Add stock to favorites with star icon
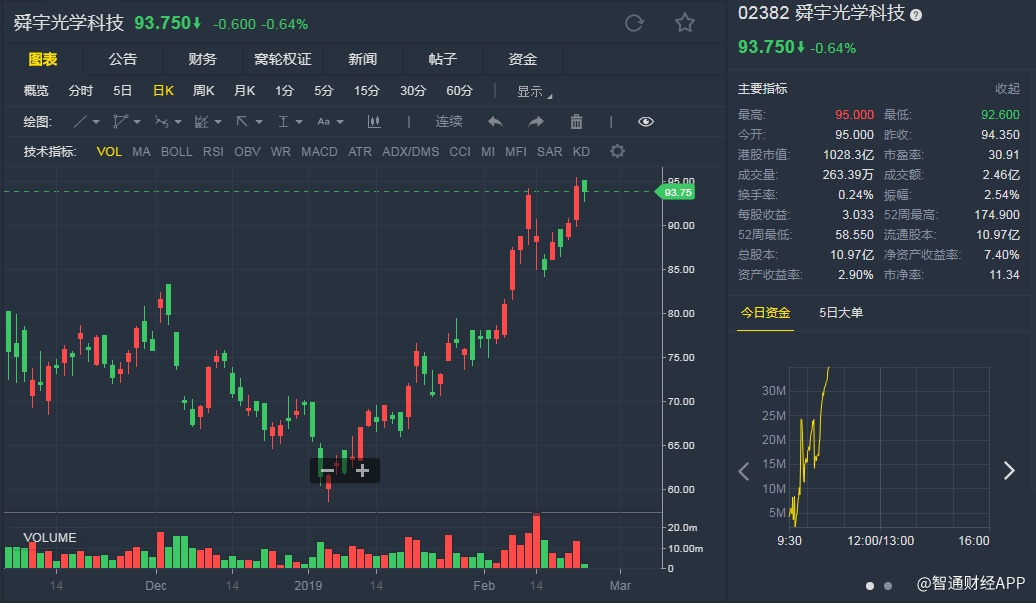 point(684,23)
